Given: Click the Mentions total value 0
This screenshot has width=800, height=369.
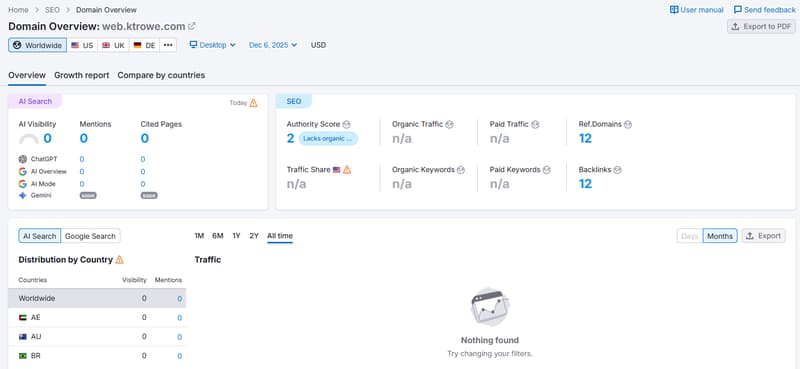Looking at the screenshot, I should [x=84, y=138].
